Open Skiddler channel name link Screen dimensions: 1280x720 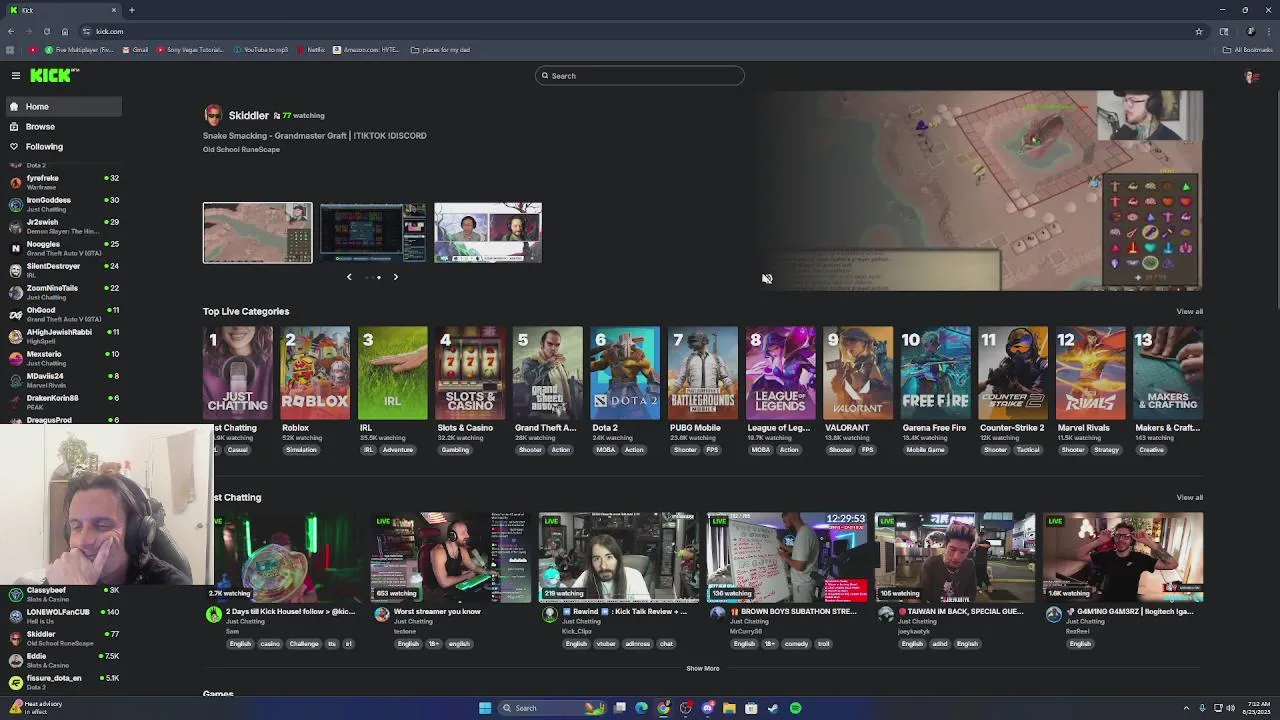coord(248,115)
